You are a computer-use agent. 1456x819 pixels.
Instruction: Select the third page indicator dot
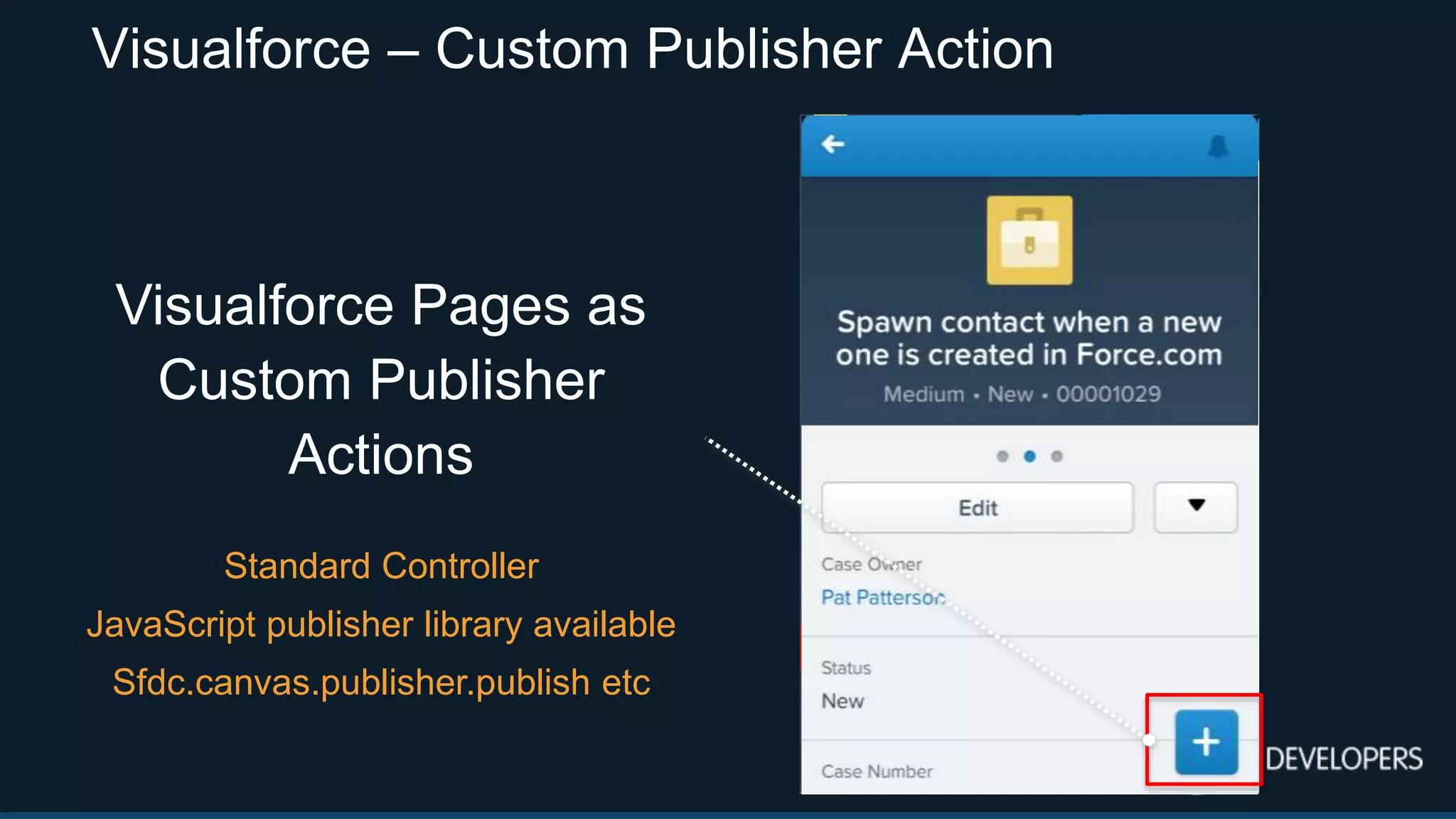[1057, 456]
